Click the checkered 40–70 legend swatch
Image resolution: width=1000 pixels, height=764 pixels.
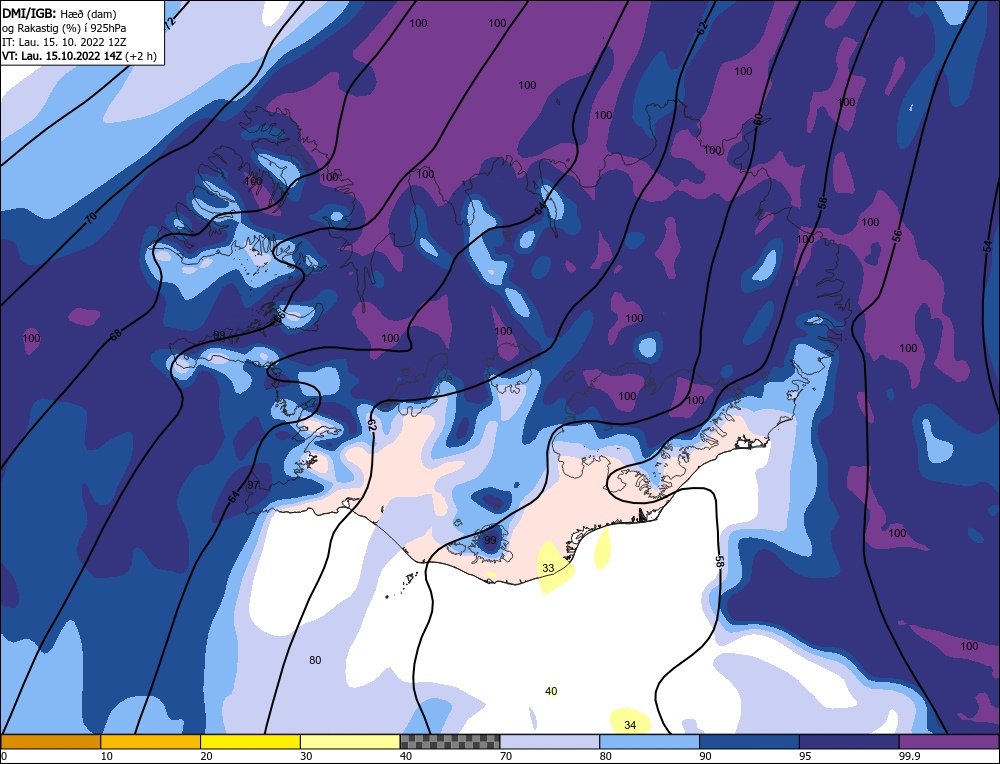click(x=450, y=741)
